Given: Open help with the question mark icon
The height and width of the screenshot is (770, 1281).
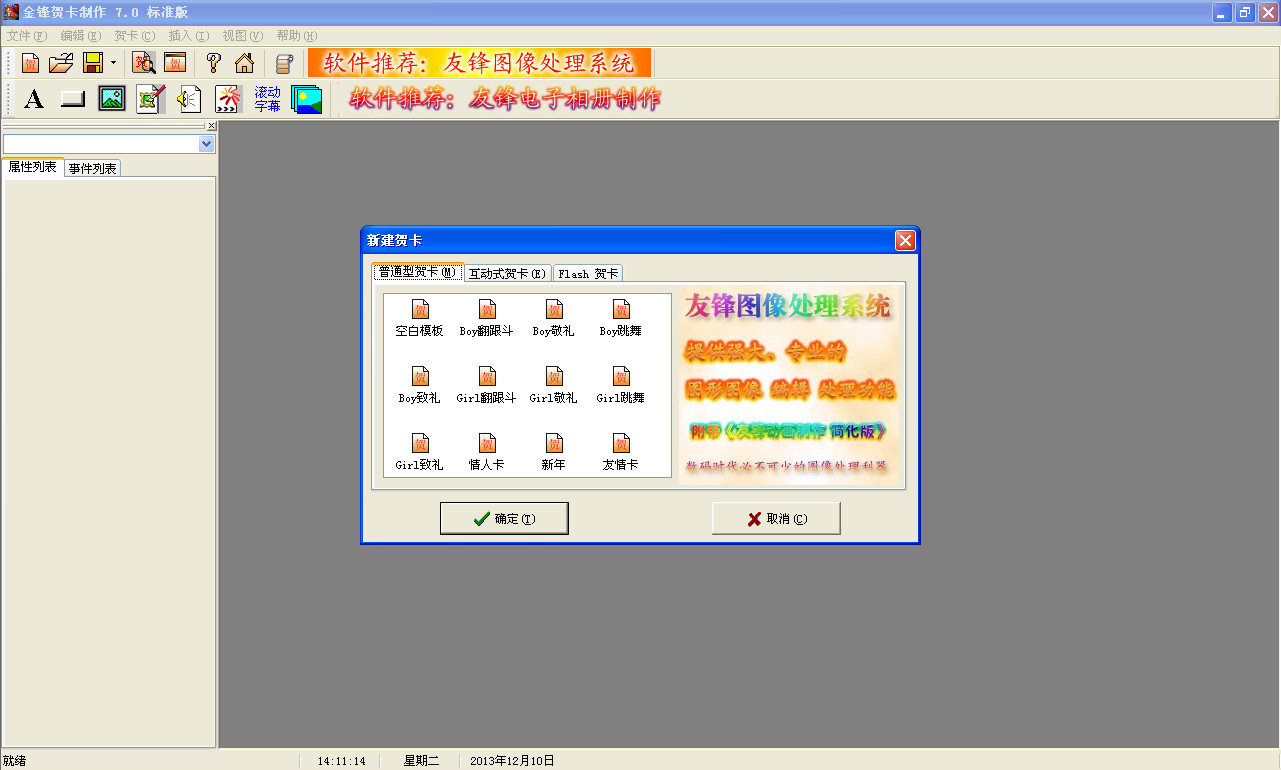Looking at the screenshot, I should tap(213, 63).
